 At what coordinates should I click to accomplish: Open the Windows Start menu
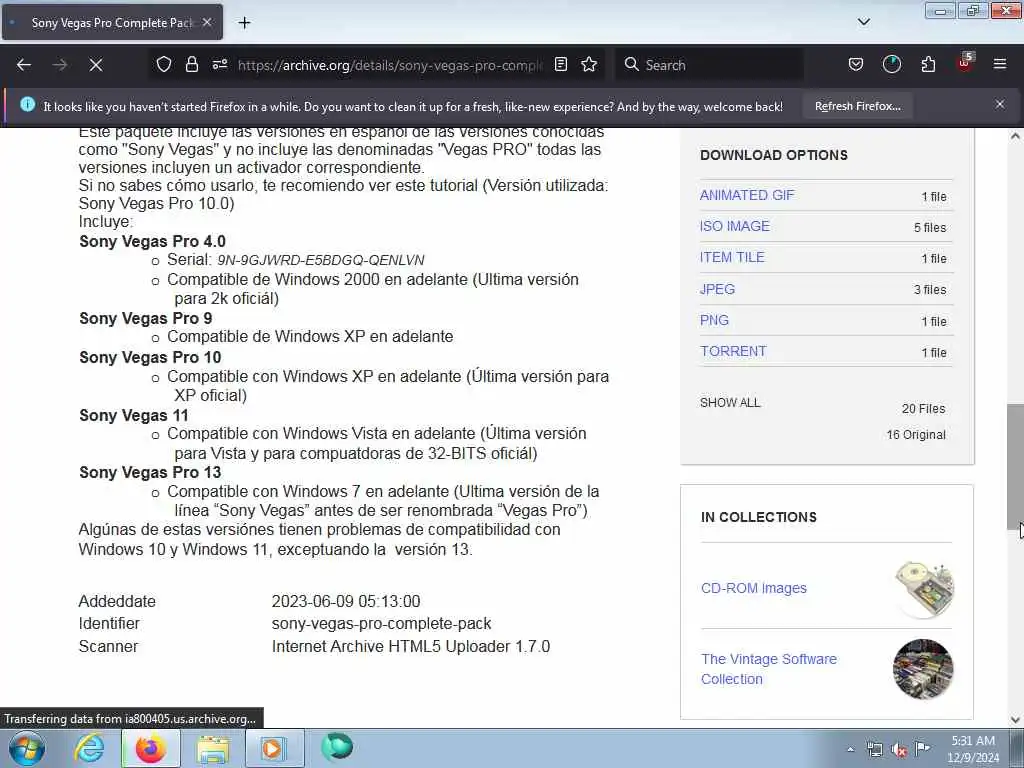click(27, 748)
